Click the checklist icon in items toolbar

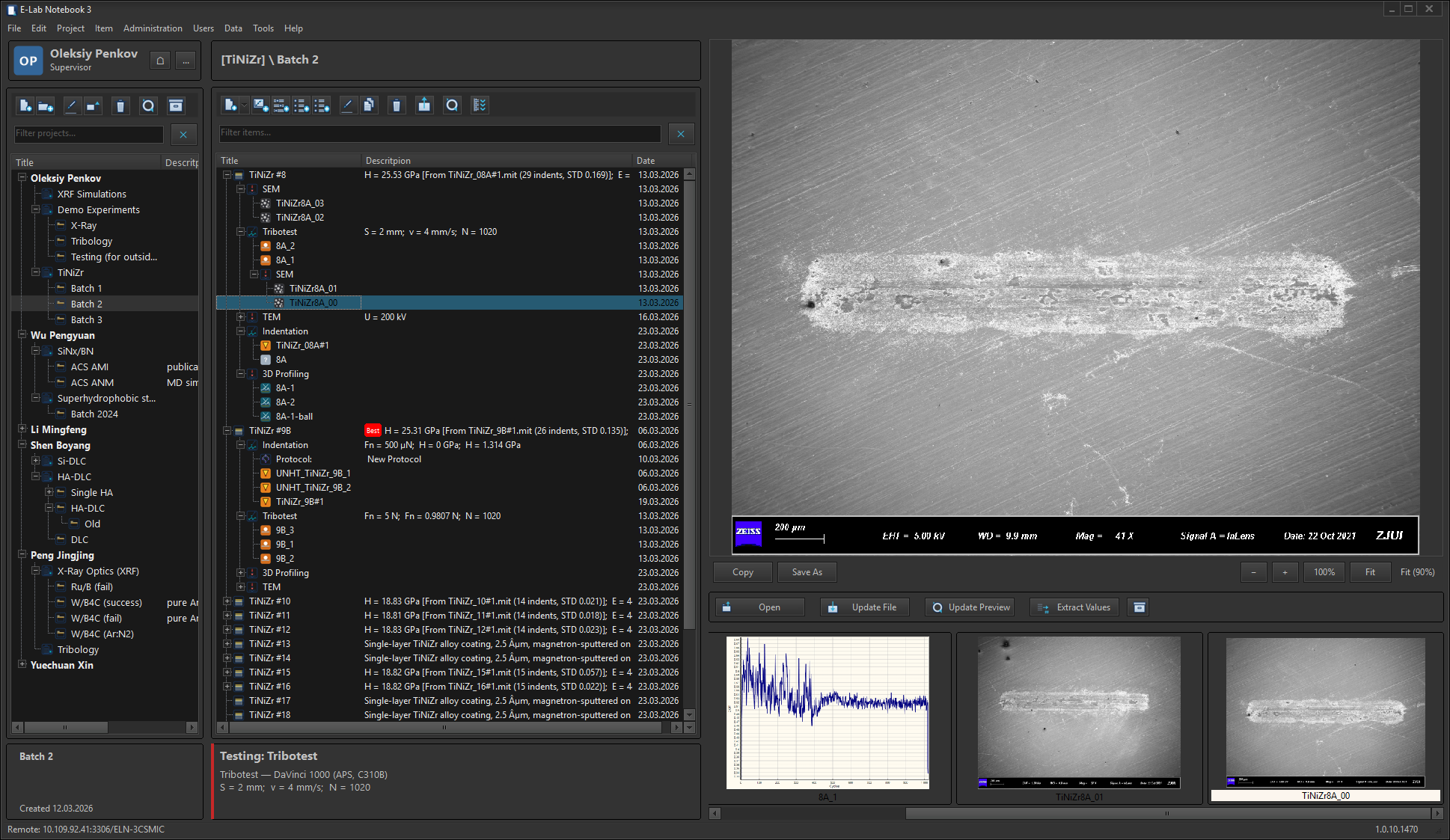coord(480,105)
